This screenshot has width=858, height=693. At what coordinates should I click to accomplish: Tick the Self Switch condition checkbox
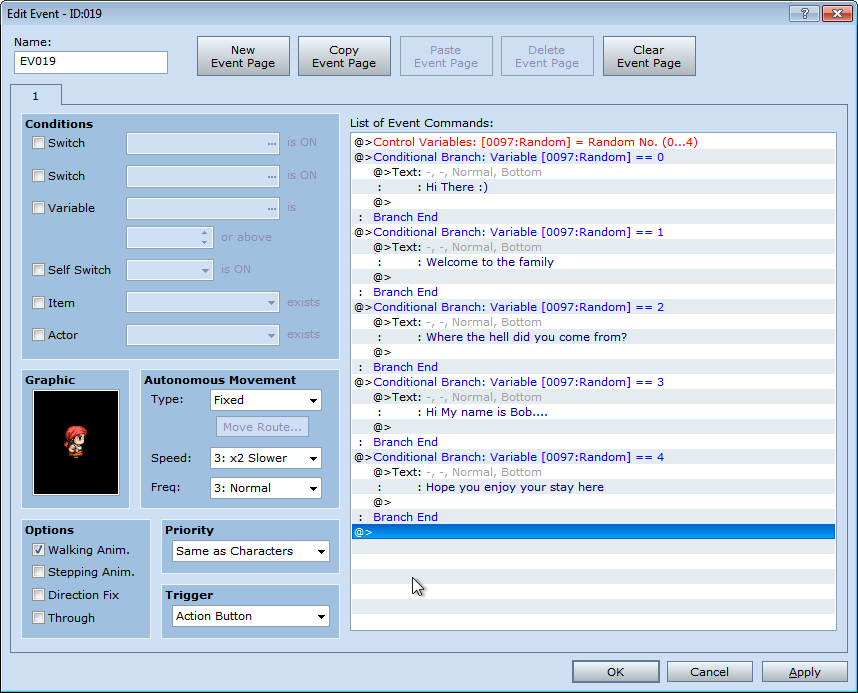pyautogui.click(x=39, y=270)
